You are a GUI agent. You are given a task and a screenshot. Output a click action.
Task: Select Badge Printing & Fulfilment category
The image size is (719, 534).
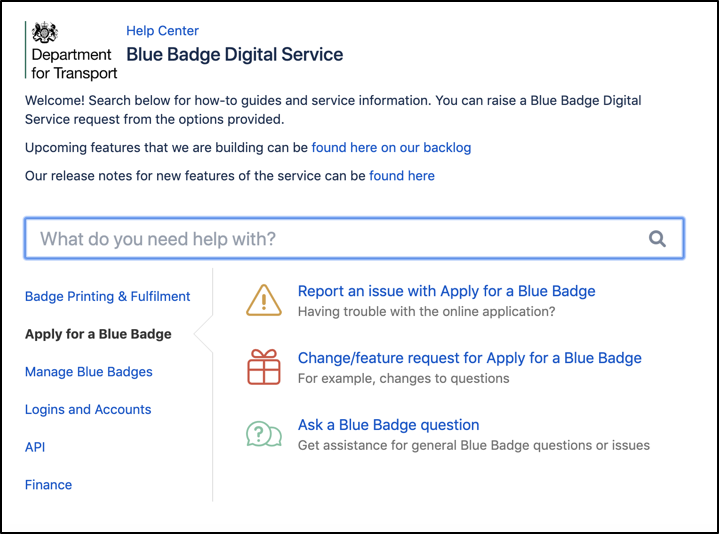(107, 296)
